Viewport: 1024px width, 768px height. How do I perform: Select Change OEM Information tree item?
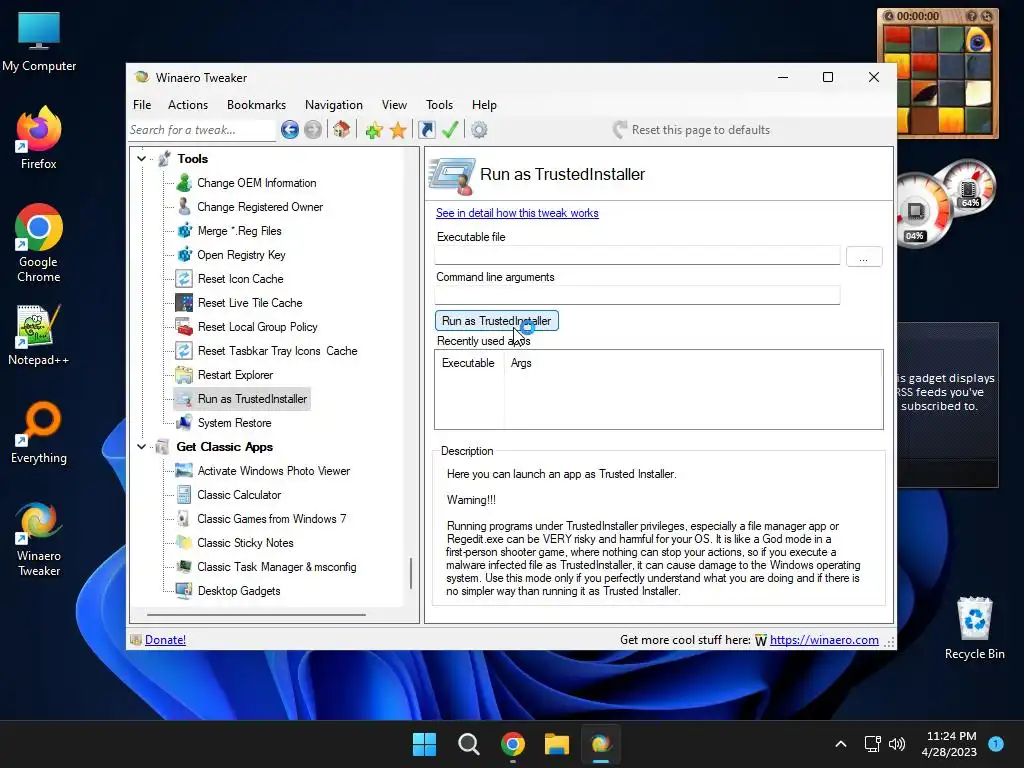tap(257, 183)
